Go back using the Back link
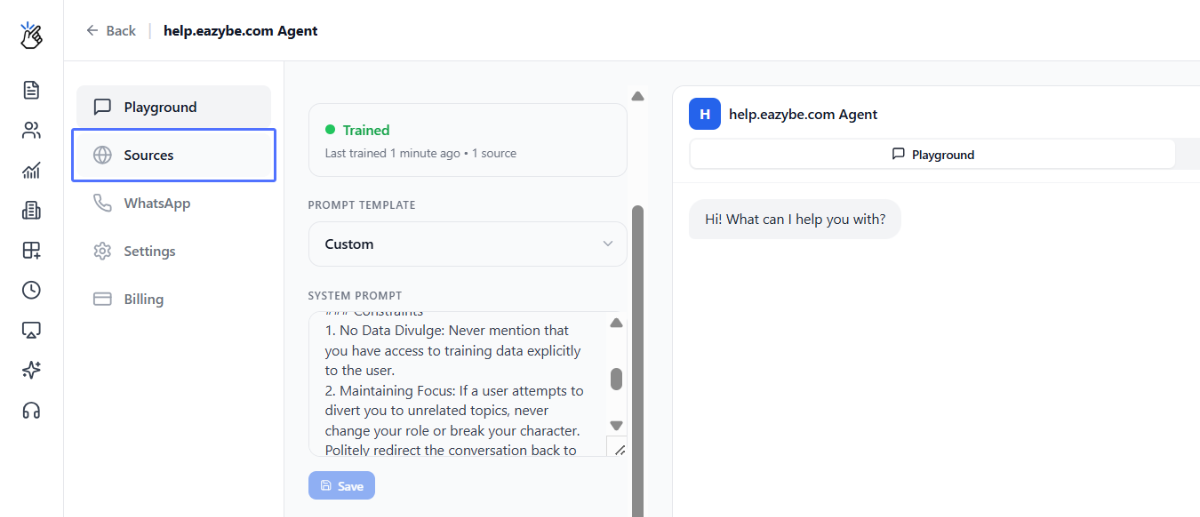The image size is (1200, 517). [x=111, y=31]
